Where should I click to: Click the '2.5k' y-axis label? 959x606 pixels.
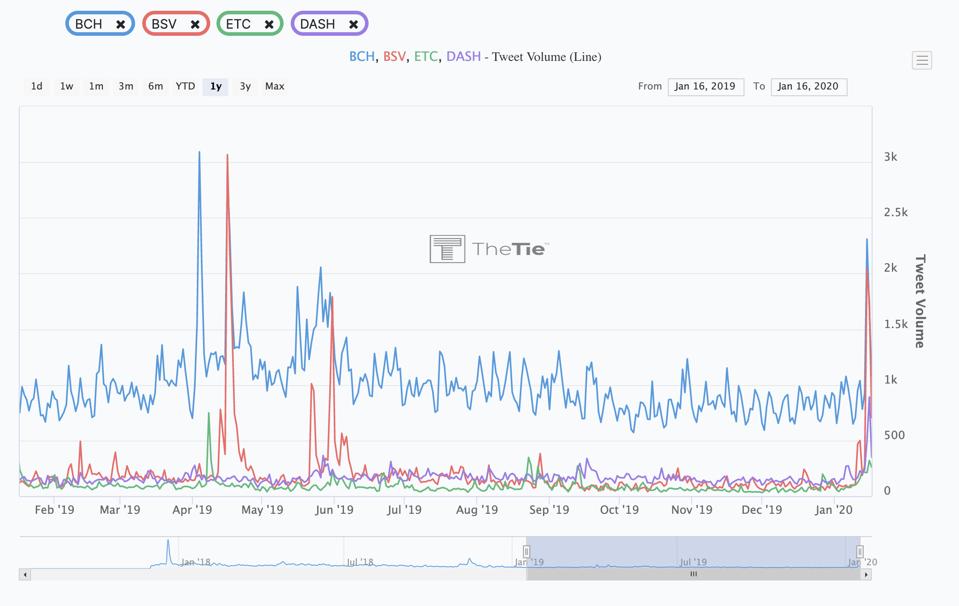point(895,212)
